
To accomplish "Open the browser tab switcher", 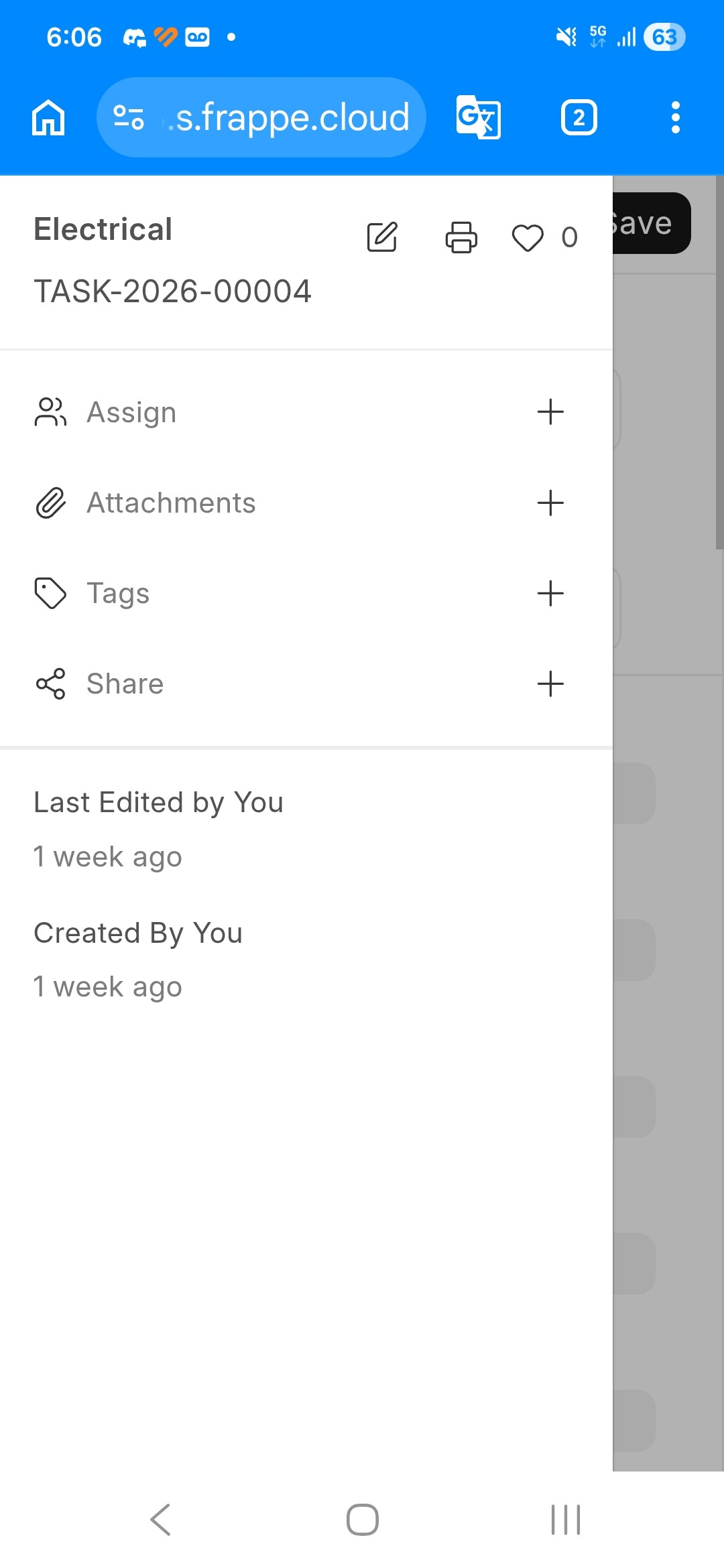I will point(579,118).
